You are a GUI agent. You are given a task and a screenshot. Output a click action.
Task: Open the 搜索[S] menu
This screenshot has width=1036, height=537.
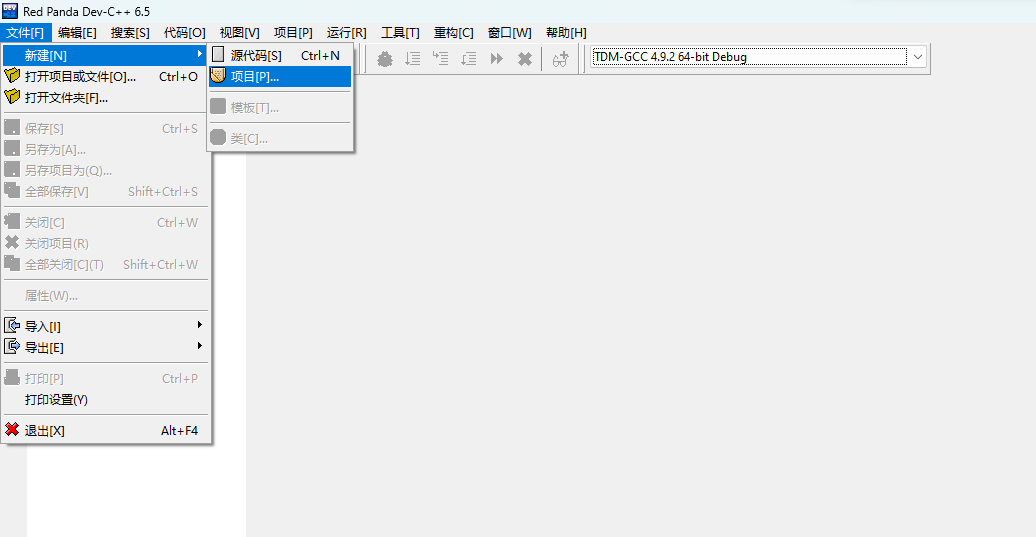coord(130,32)
